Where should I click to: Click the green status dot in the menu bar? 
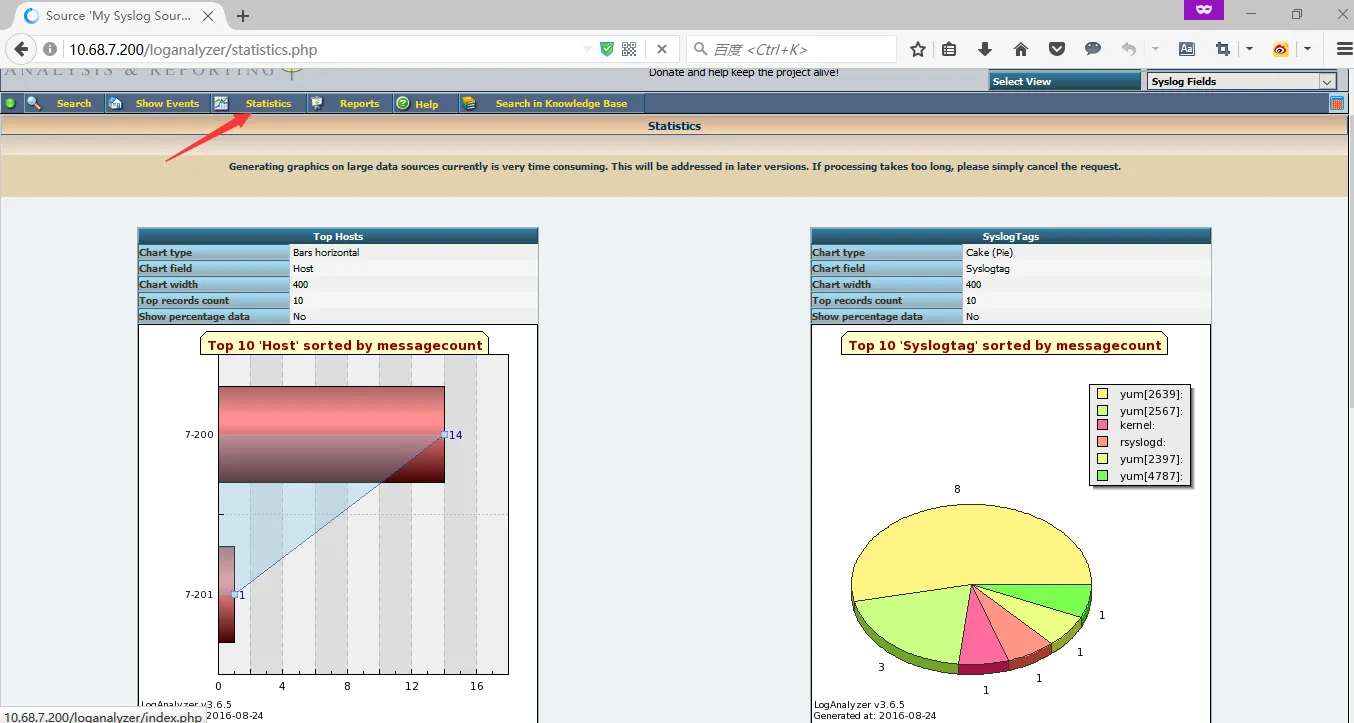[x=10, y=103]
